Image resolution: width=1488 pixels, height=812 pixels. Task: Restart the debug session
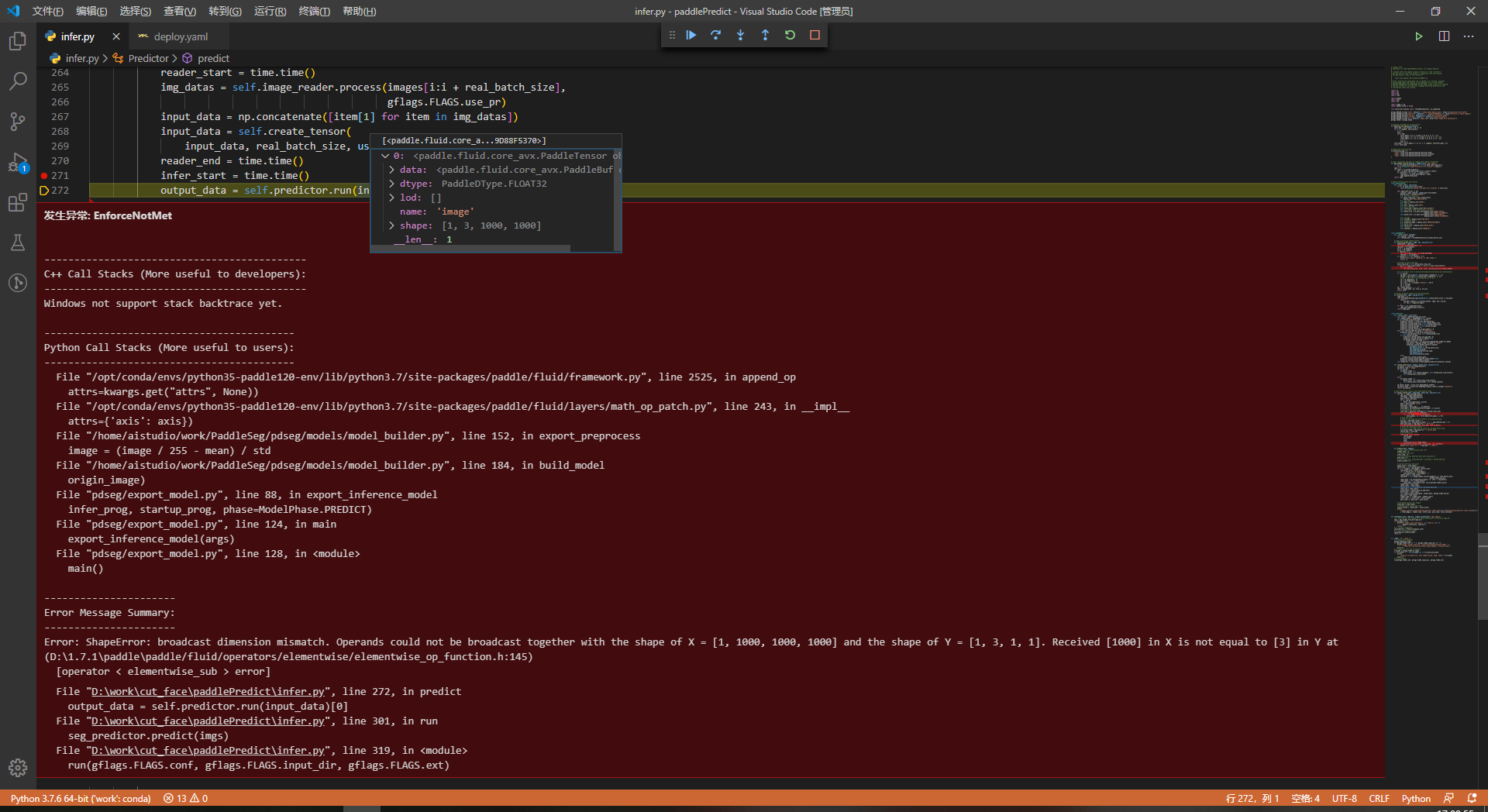[x=790, y=35]
